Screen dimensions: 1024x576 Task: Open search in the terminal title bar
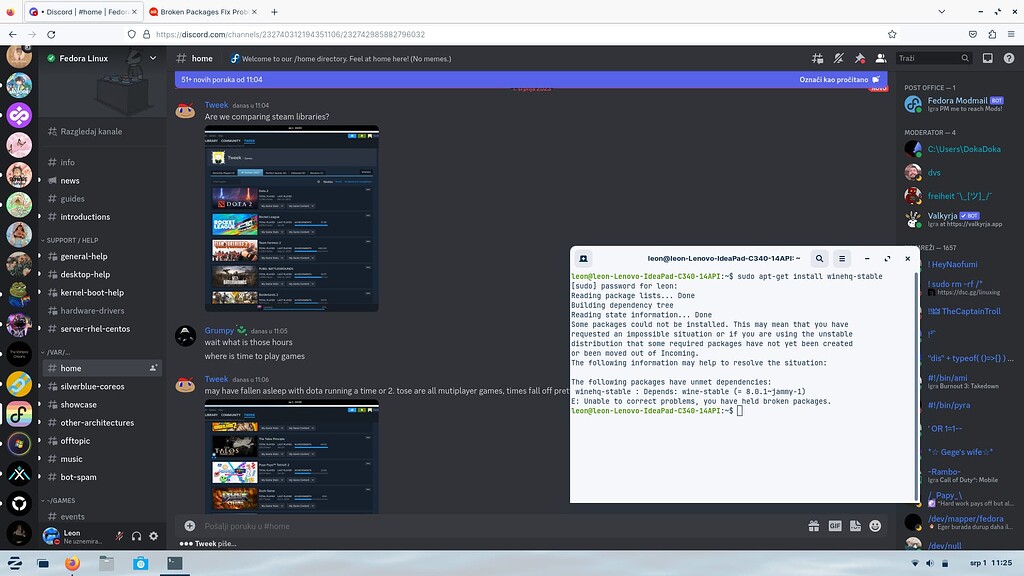tap(819, 258)
